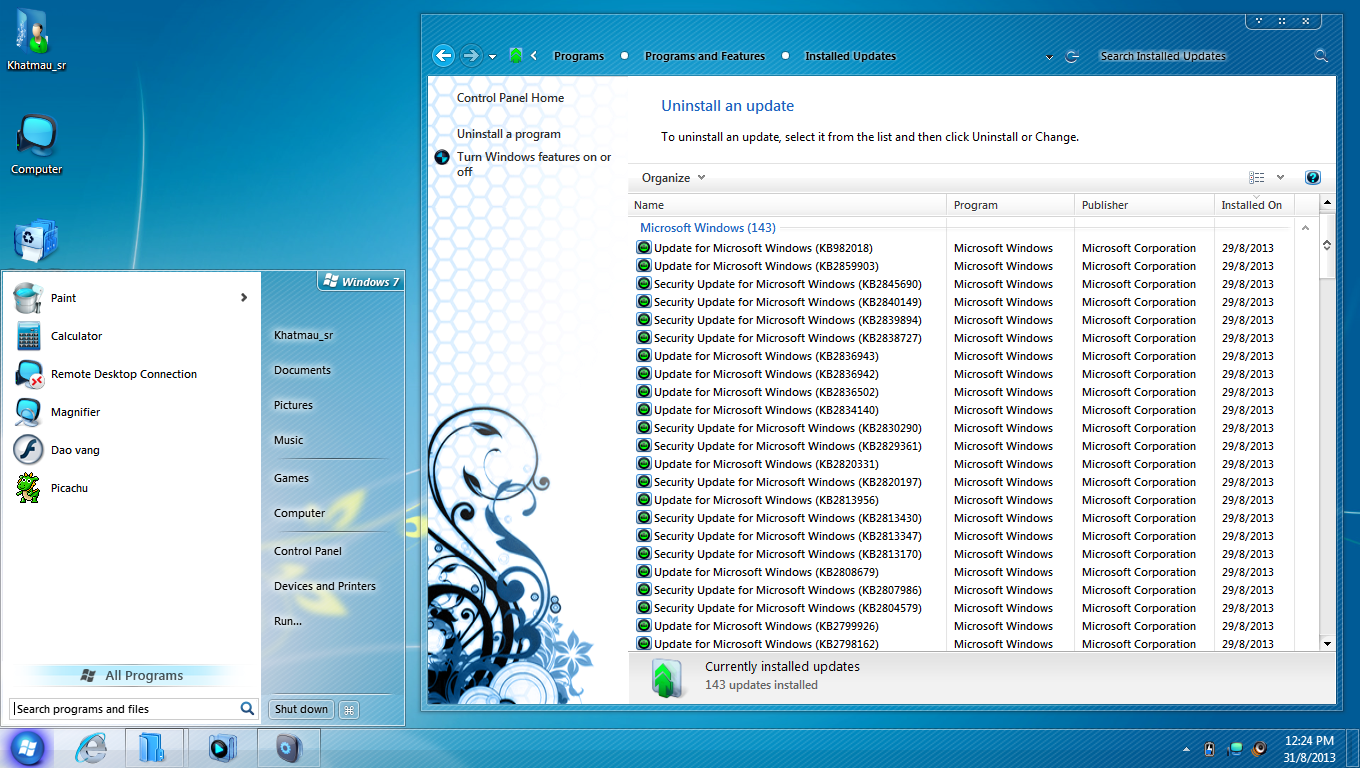
Task: Click the taskbar clock 12:24 PM
Action: click(x=1310, y=741)
